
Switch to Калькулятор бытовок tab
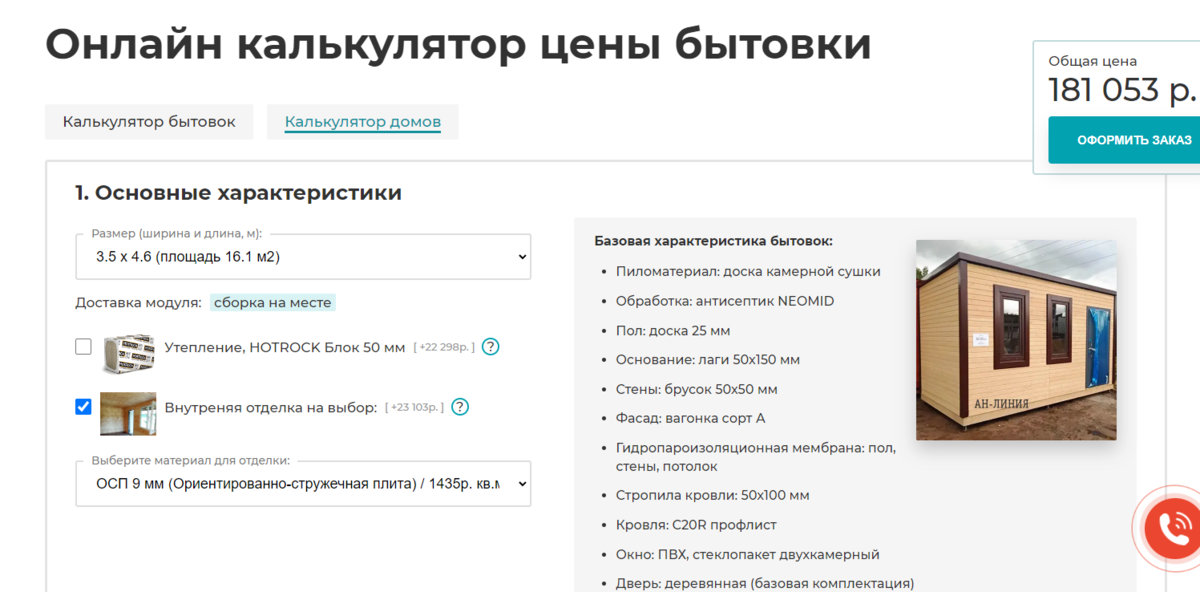149,122
